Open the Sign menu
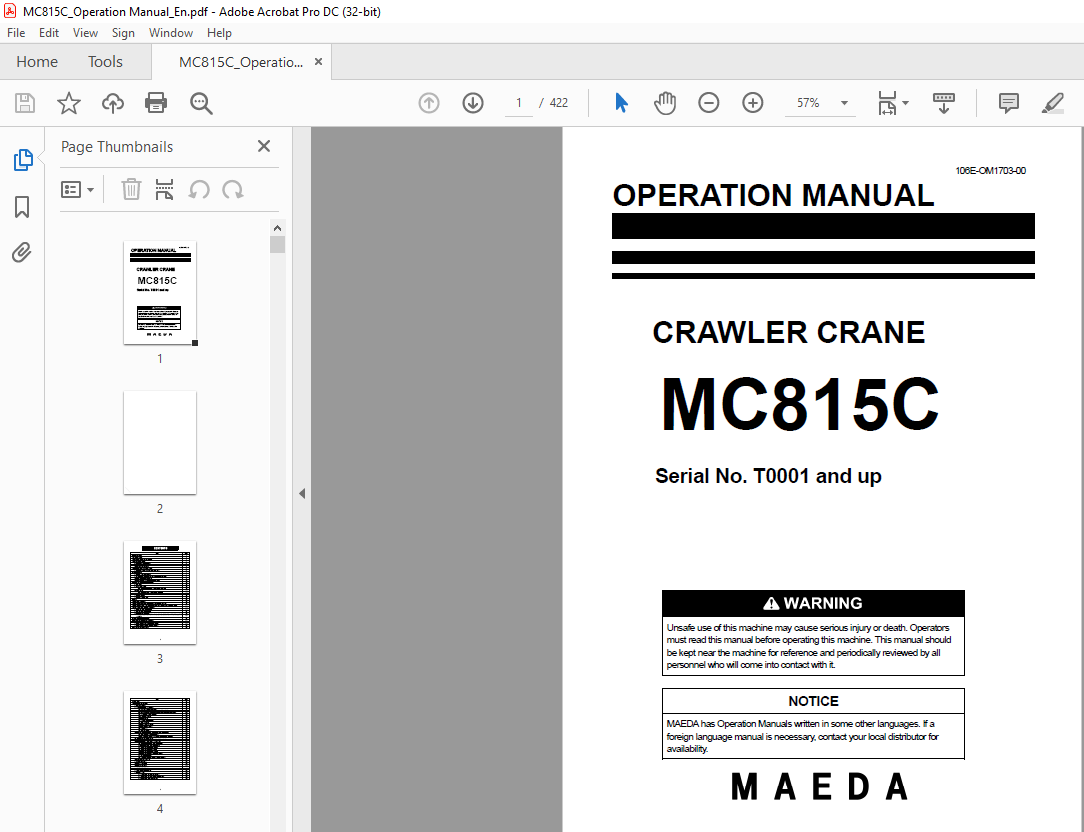 click(x=123, y=33)
